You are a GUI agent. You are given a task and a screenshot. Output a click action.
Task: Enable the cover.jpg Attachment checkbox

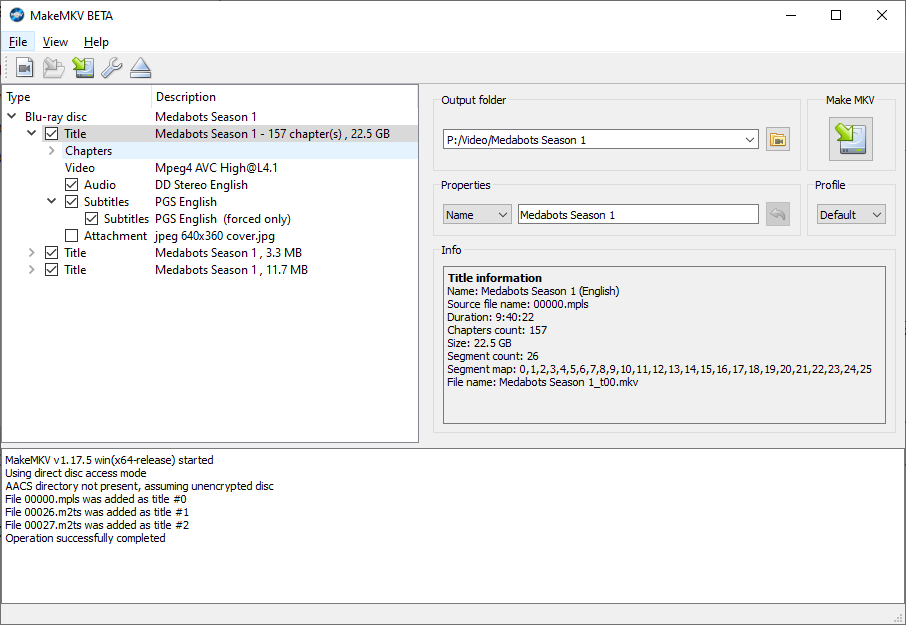coord(72,236)
